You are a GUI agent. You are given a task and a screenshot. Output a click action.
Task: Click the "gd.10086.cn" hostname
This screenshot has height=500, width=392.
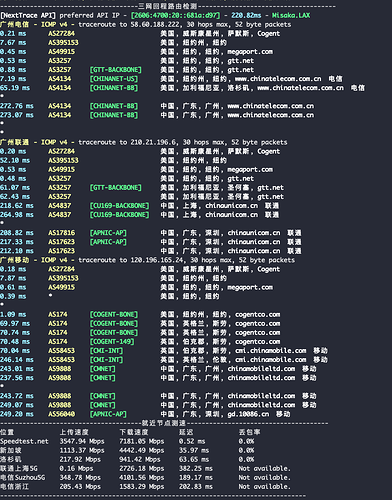248,414
